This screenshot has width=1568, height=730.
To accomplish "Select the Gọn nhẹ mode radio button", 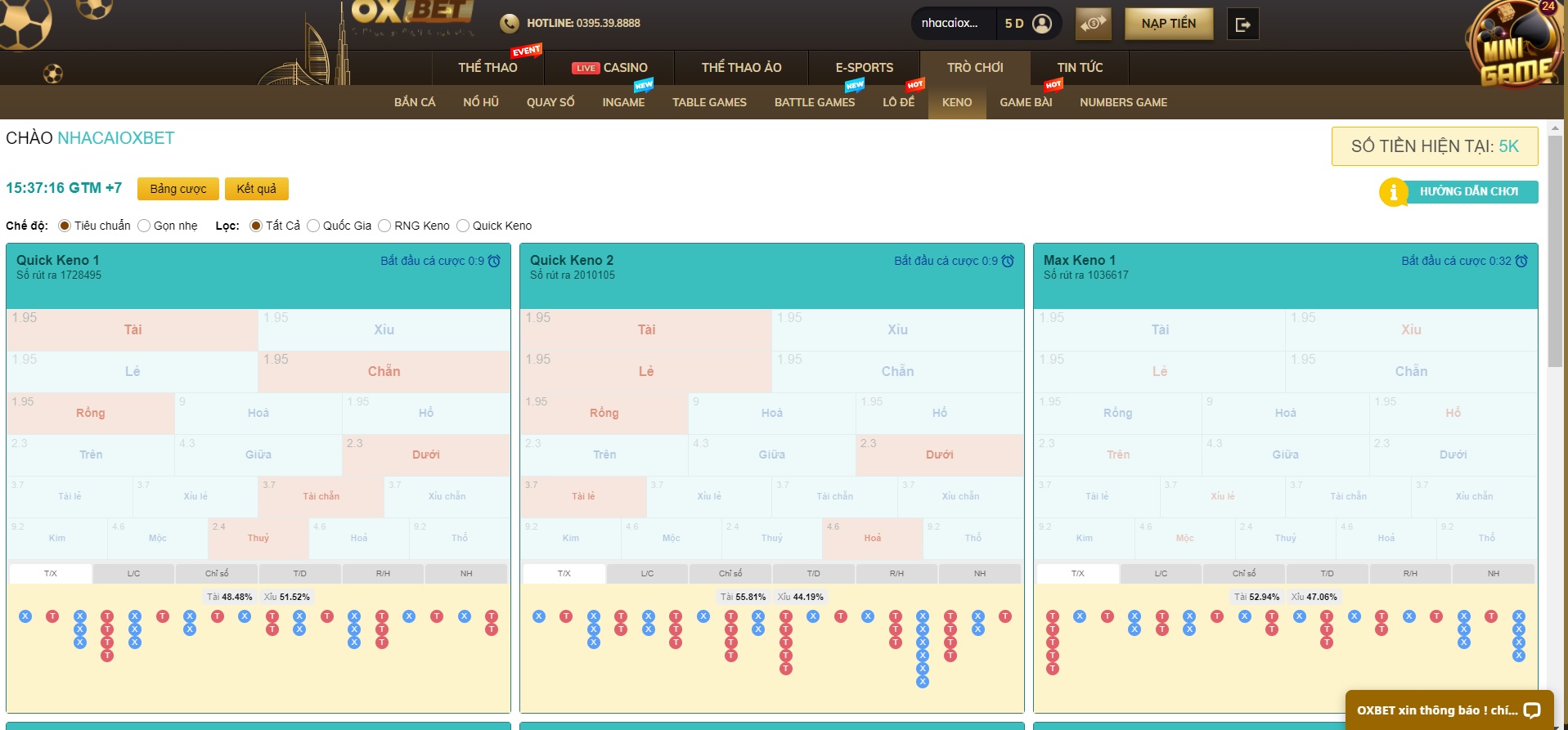I will click(x=144, y=226).
